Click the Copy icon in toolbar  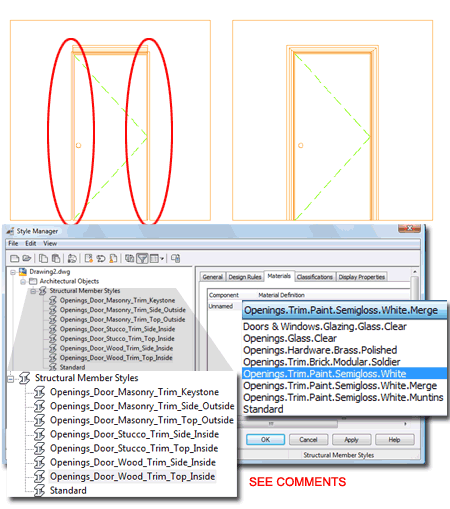pos(43,258)
